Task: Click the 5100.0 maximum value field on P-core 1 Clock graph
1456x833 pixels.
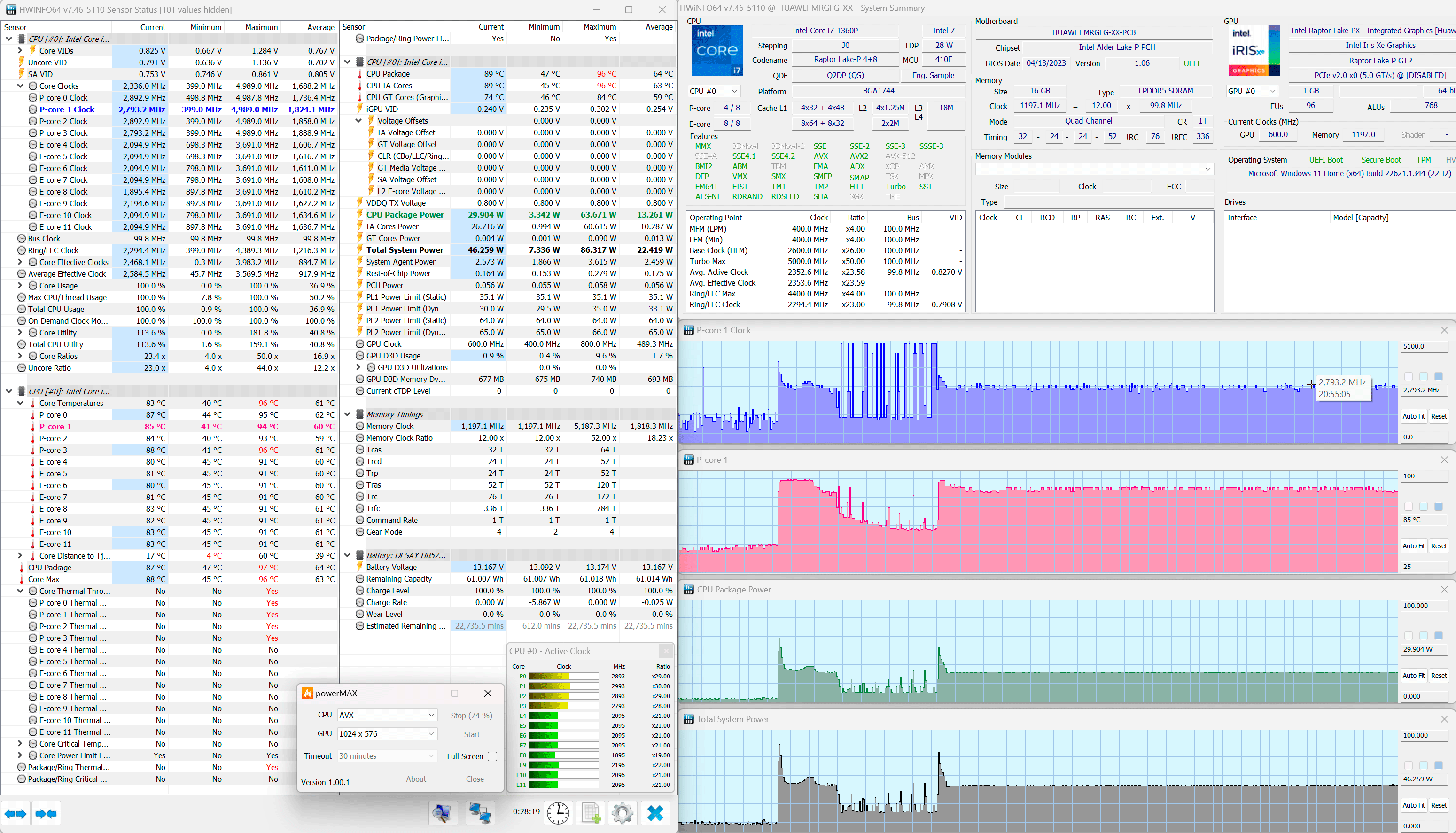Action: pos(1425,346)
